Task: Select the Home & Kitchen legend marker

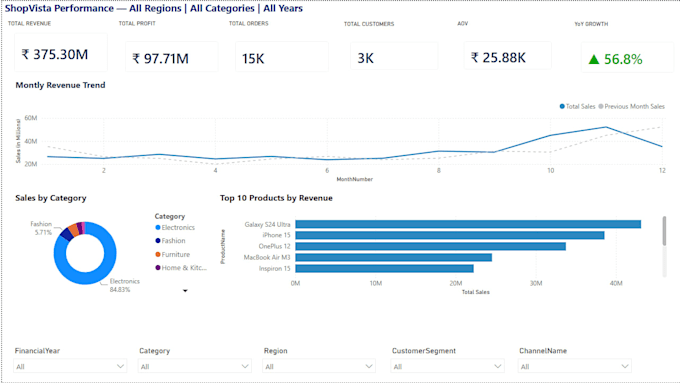Action: point(158,268)
